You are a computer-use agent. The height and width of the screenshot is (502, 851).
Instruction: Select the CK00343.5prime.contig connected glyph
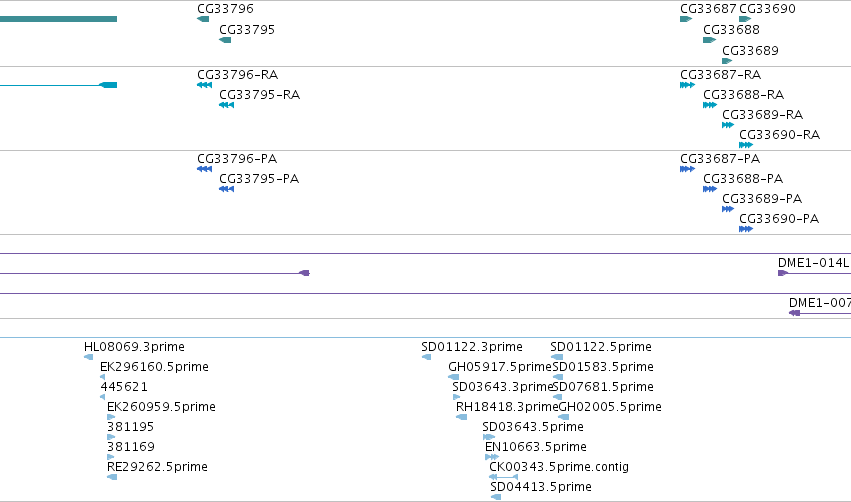[x=504, y=477]
